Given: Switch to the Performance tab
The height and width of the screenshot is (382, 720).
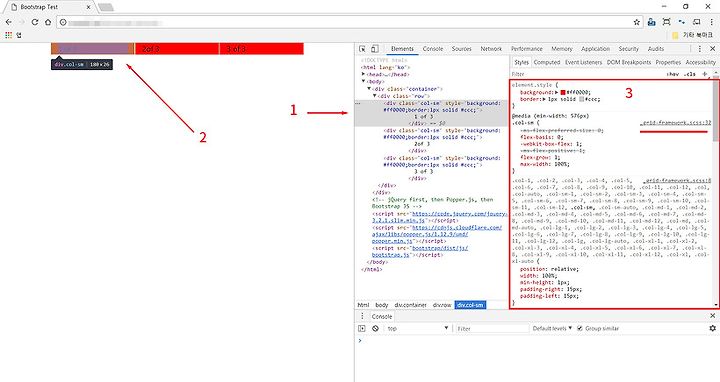Looking at the screenshot, I should click(x=526, y=49).
